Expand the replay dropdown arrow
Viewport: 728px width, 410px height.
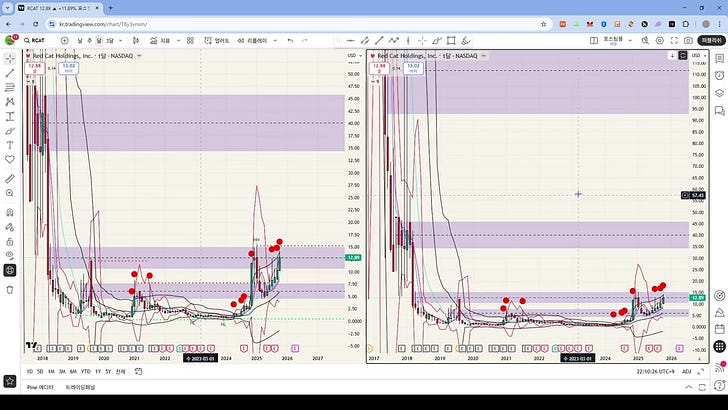[275, 40]
